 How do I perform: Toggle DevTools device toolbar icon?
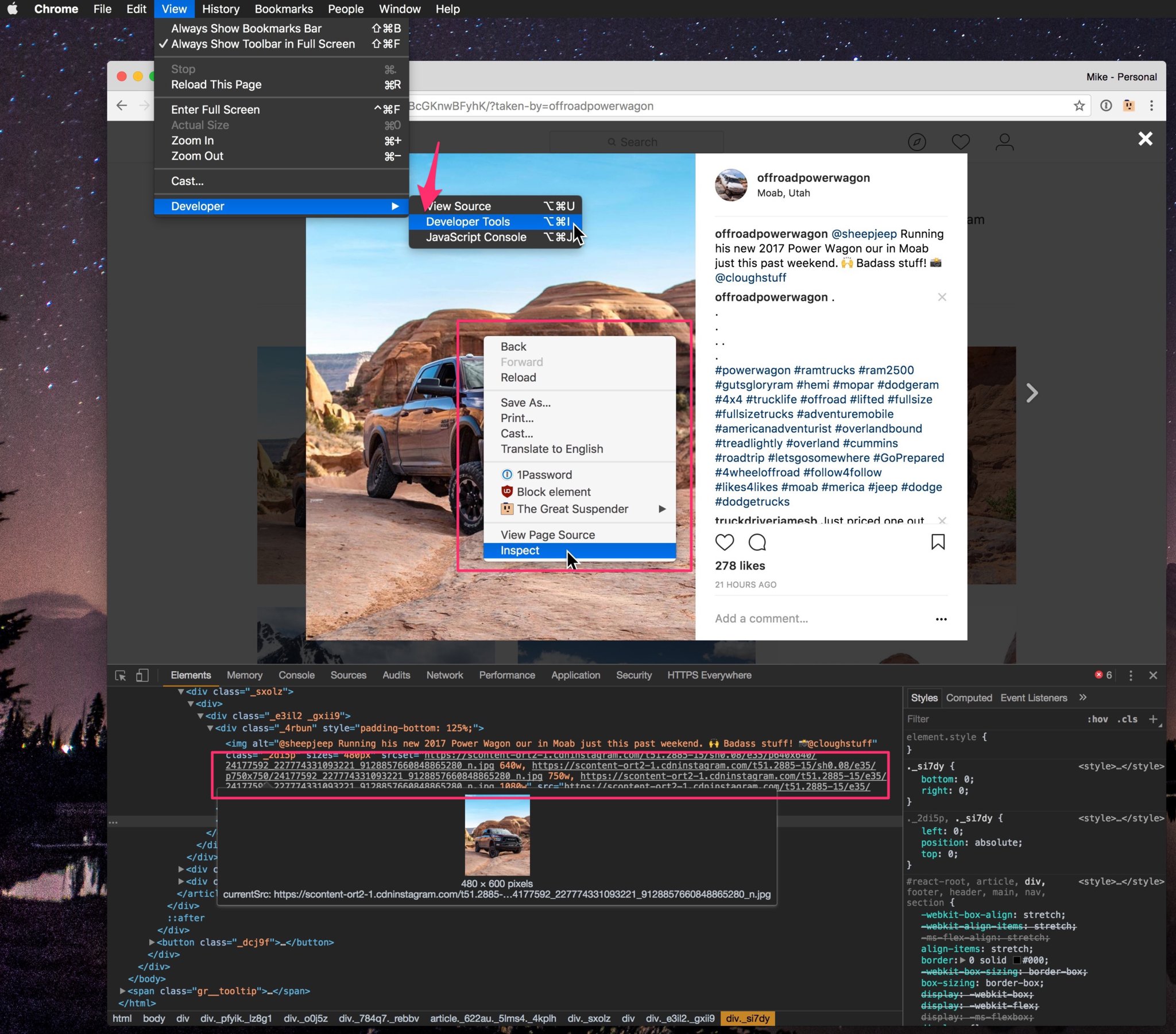click(142, 676)
